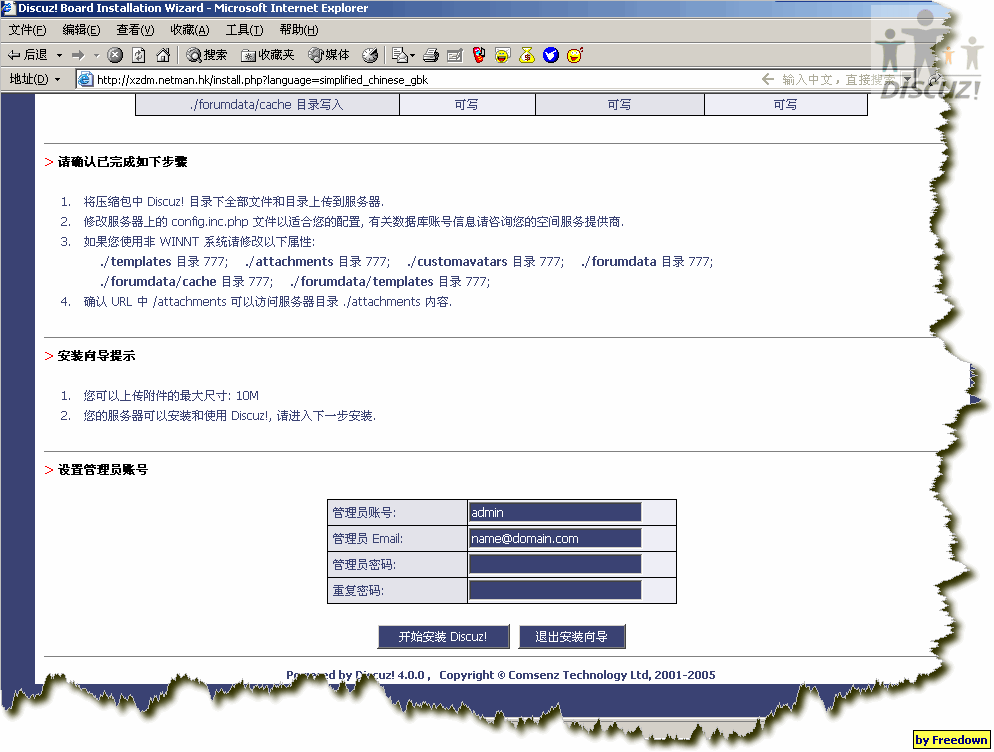The height and width of the screenshot is (752, 994).
Task: Refresh the page using the refresh icon
Action: point(139,55)
